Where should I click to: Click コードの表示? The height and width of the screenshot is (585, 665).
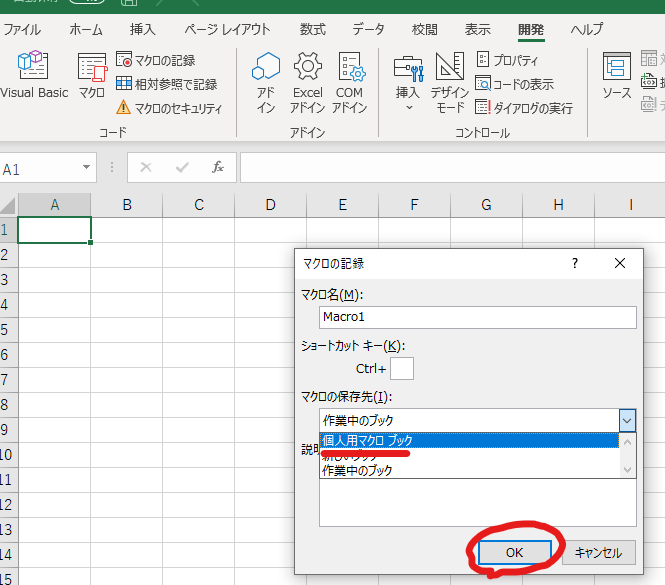[x=514, y=84]
